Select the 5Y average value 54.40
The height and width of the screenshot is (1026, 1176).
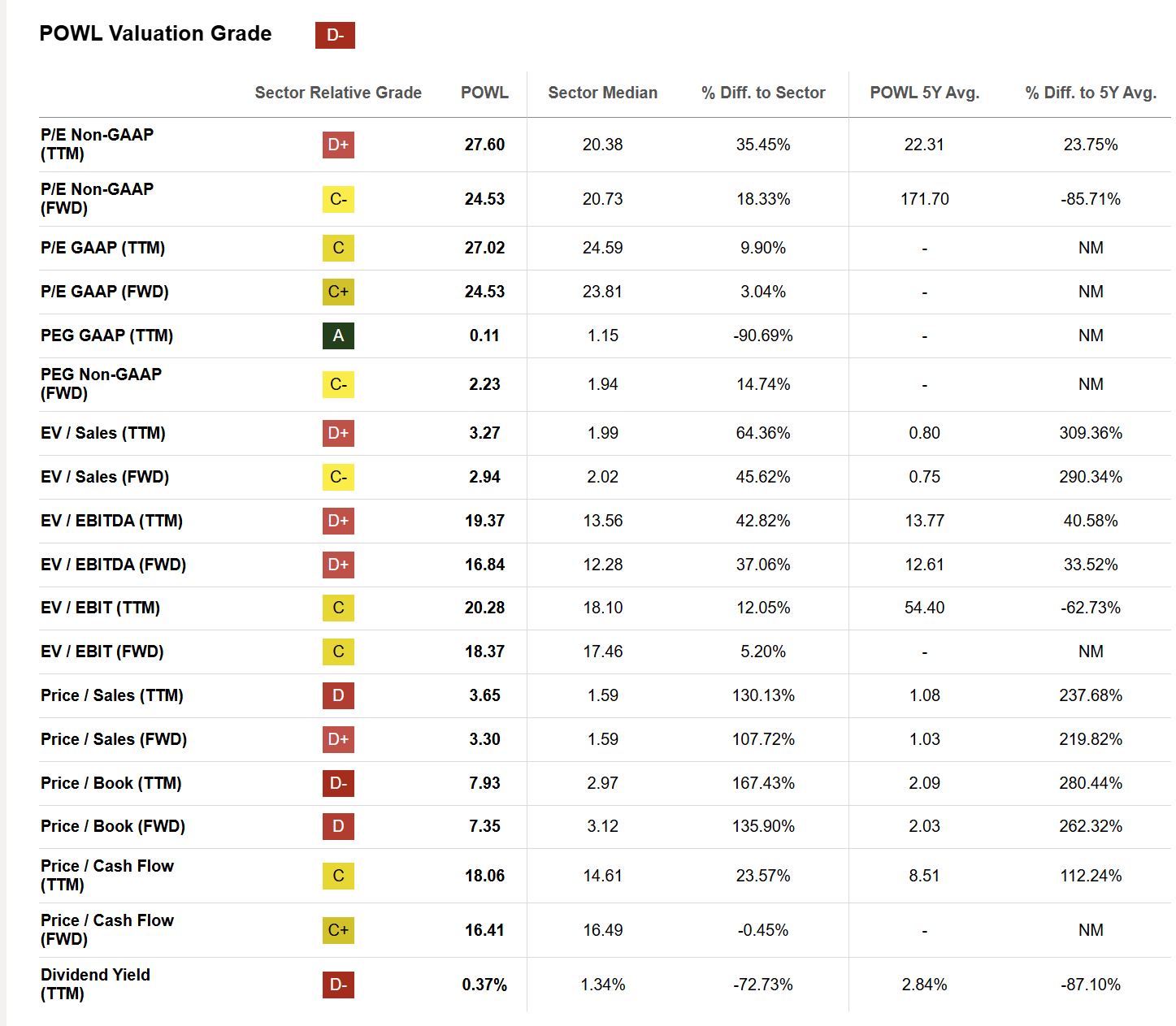pyautogui.click(x=925, y=608)
